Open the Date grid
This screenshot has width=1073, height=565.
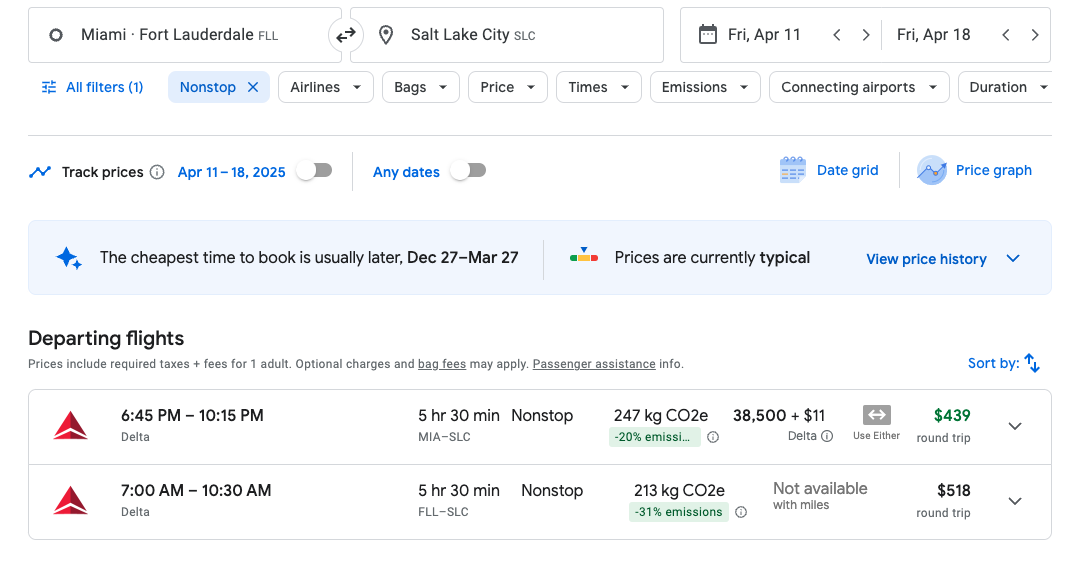829,170
